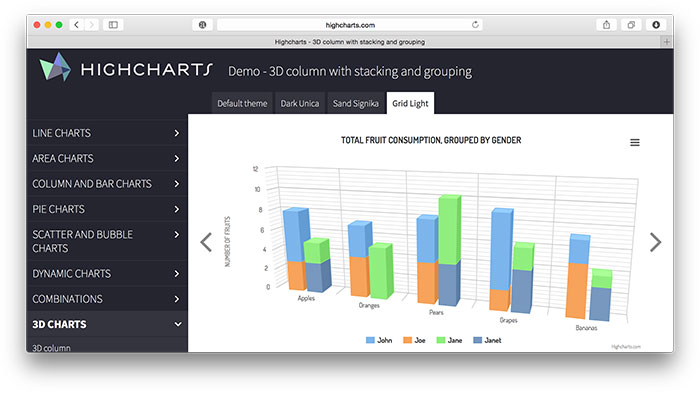Select the Sand Signika theme tab
Screen dimensions: 700x393
[x=355, y=104]
